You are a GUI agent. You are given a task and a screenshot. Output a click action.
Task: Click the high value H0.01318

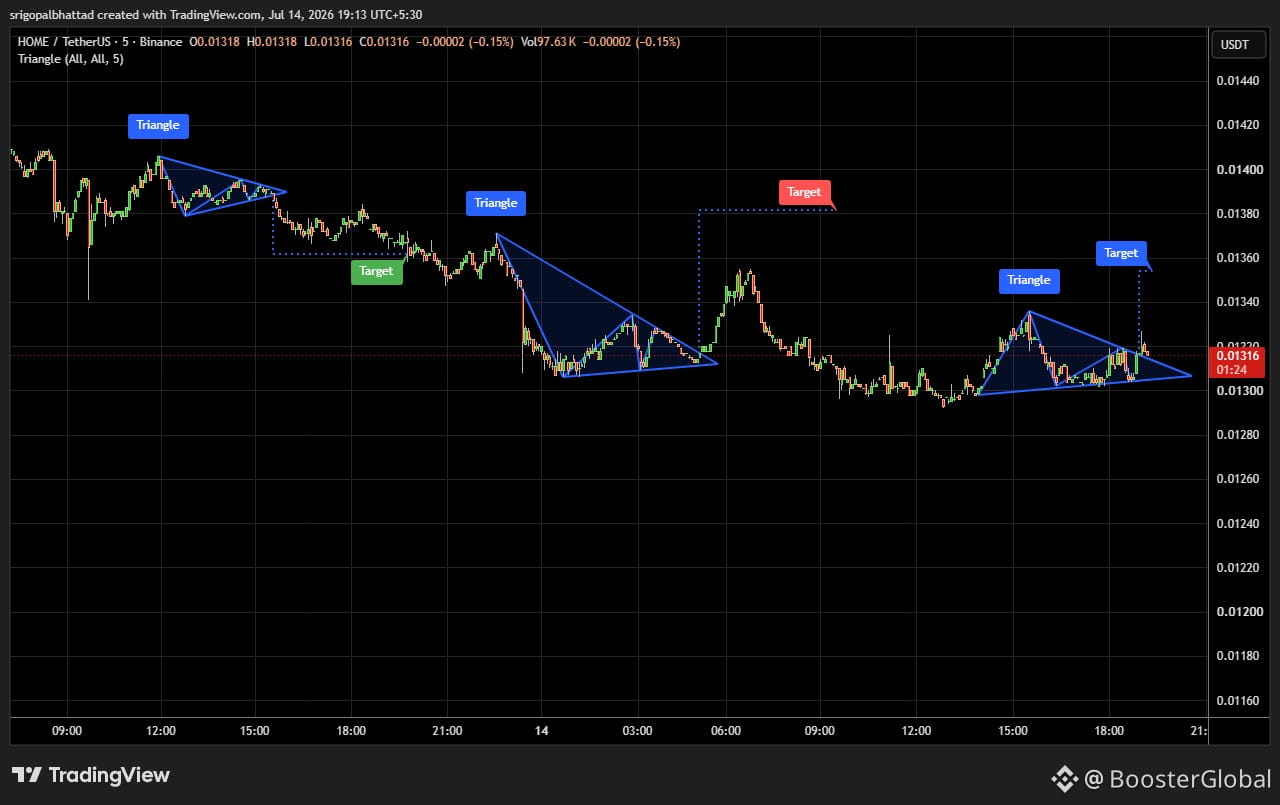pos(272,42)
